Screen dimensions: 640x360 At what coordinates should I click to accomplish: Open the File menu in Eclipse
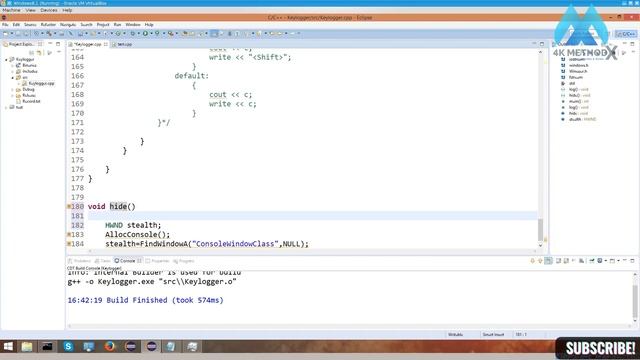5,24
